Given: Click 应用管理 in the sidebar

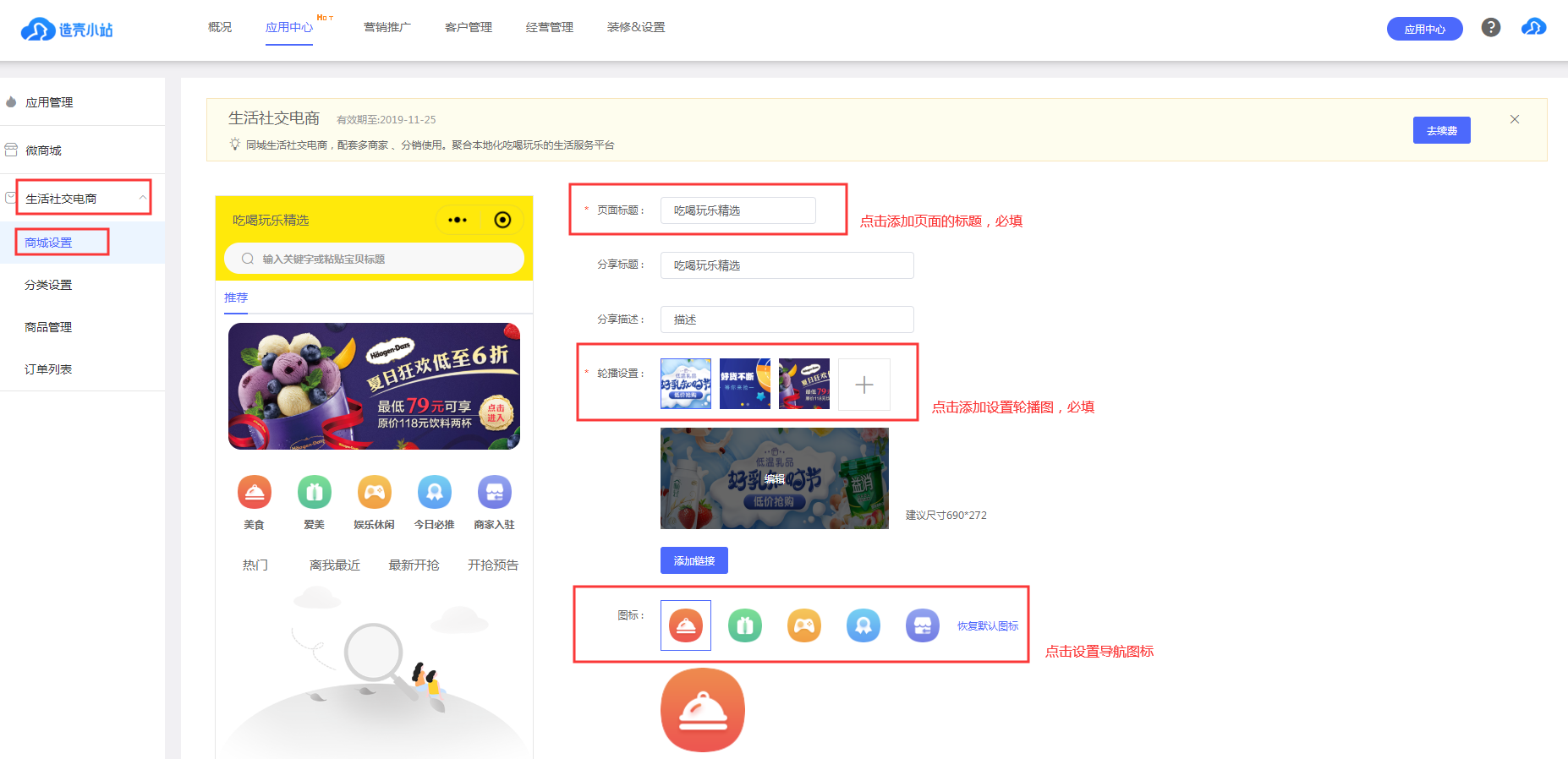Looking at the screenshot, I should [49, 102].
